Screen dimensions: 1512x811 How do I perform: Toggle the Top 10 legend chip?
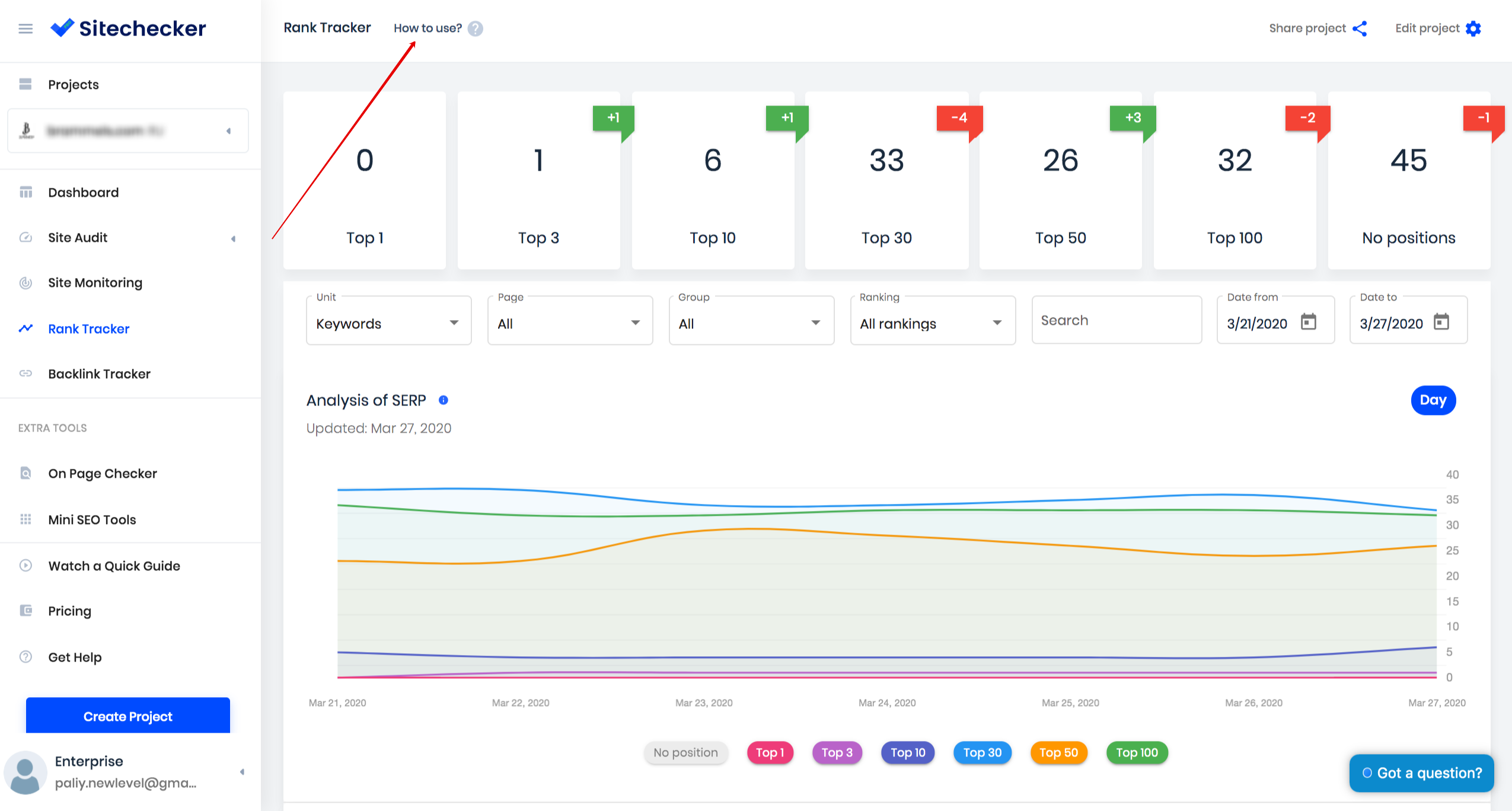[x=908, y=752]
